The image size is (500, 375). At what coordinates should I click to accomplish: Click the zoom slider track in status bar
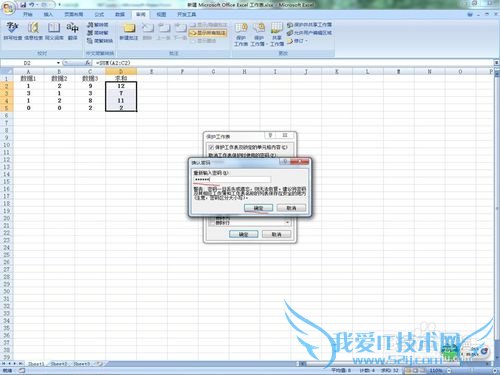[x=472, y=371]
